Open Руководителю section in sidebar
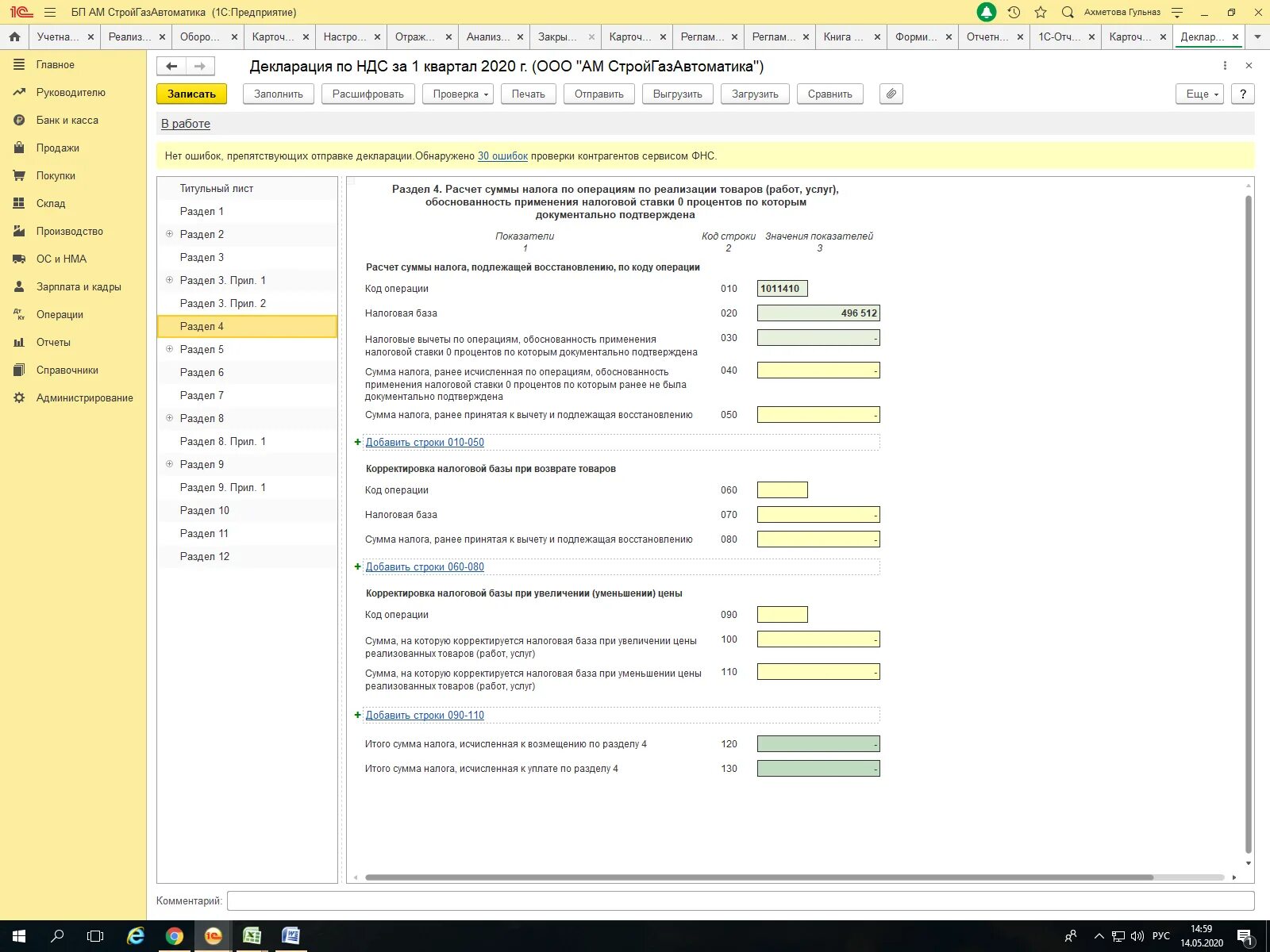The image size is (1270, 952). (x=71, y=92)
